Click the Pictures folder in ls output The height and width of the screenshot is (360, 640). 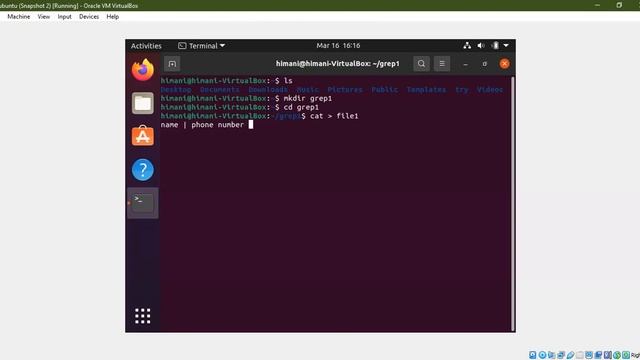[x=345, y=90]
